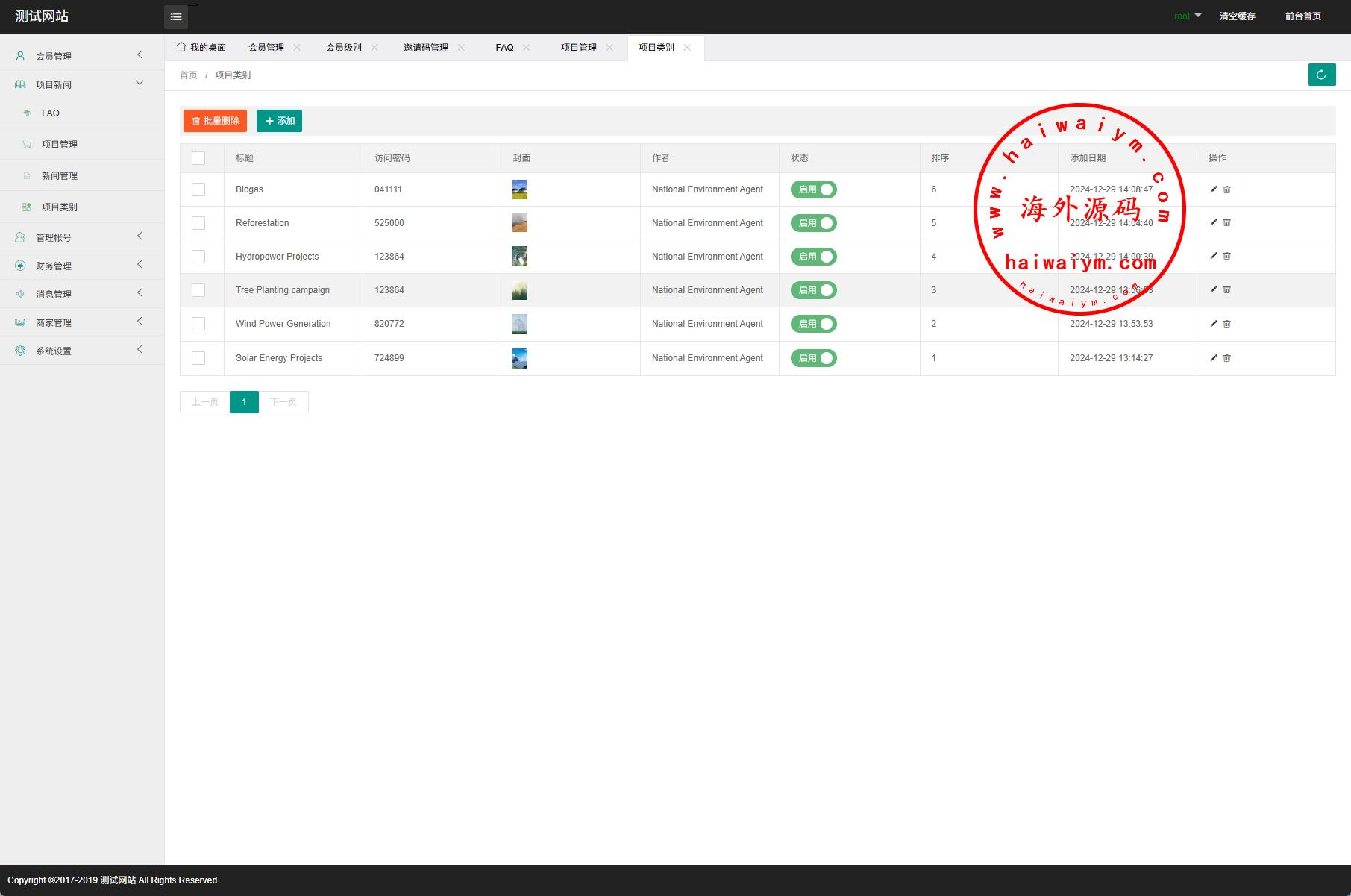Click edit pencil icon for Biogas row
The image size is (1351, 896).
(x=1214, y=189)
